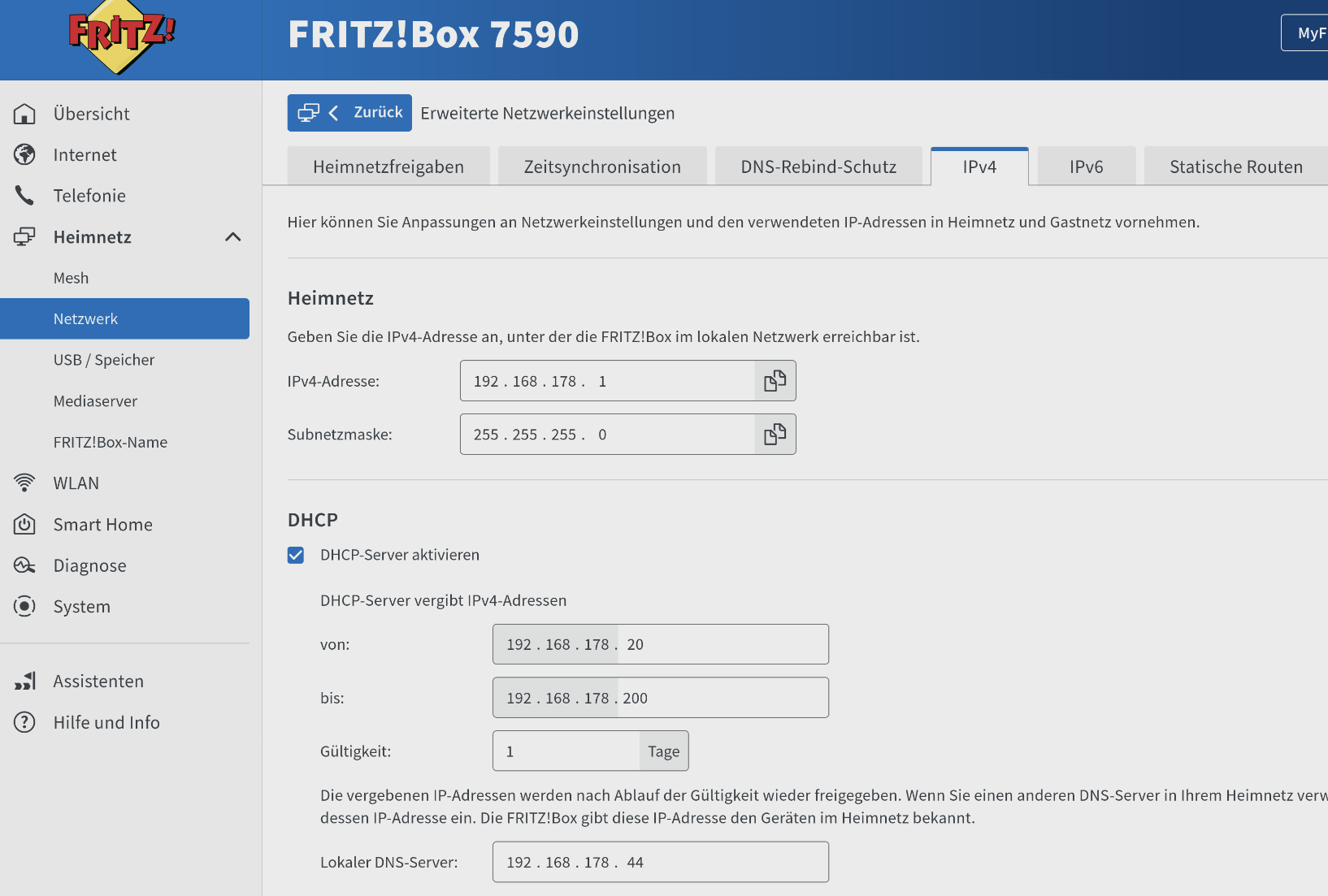Click the Smart Home icon

coord(24,524)
